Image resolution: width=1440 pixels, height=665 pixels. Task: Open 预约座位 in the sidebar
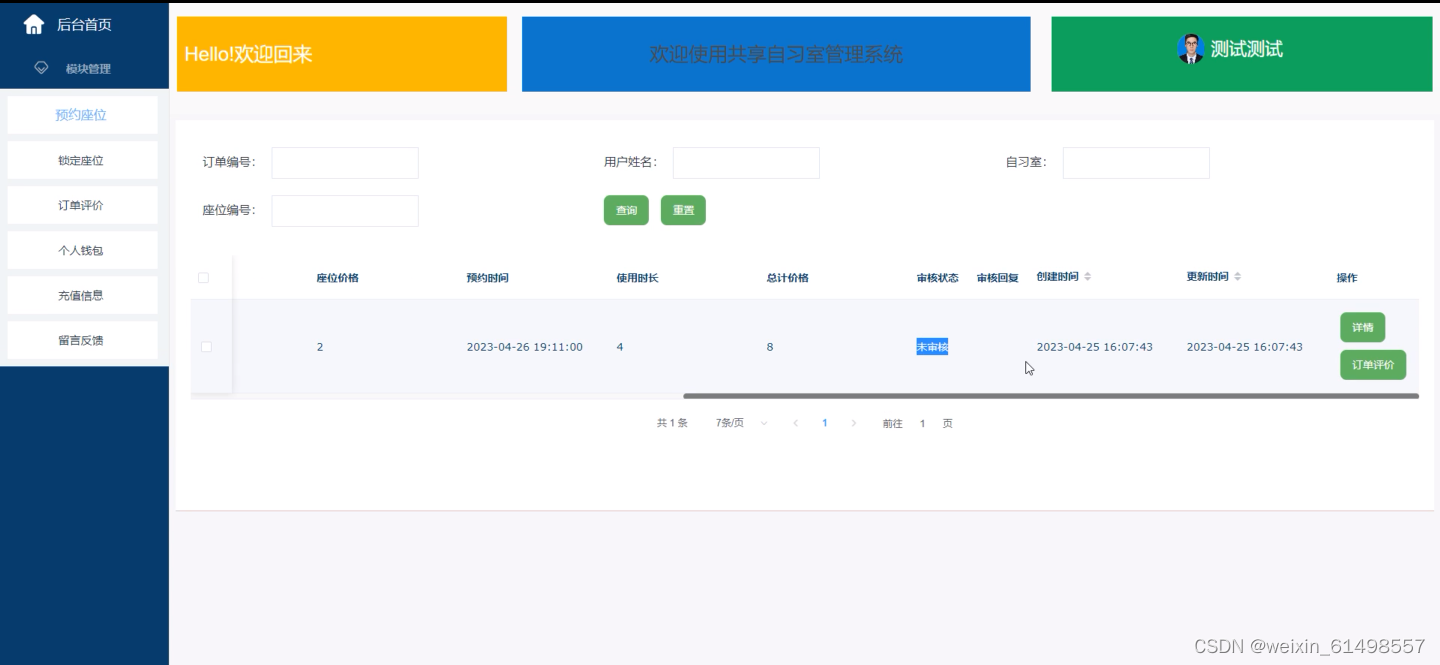point(82,115)
